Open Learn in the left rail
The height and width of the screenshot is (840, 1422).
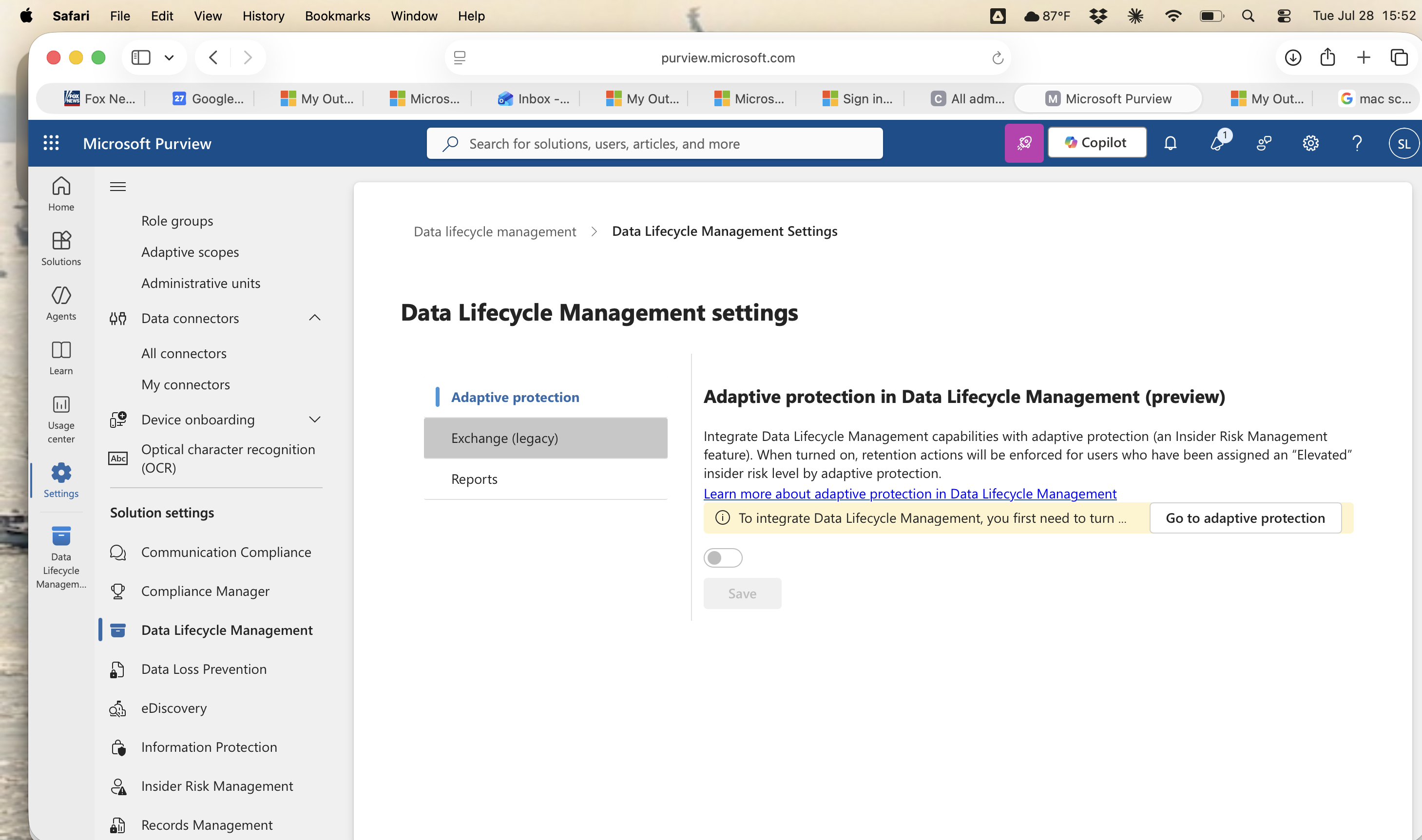pos(61,358)
